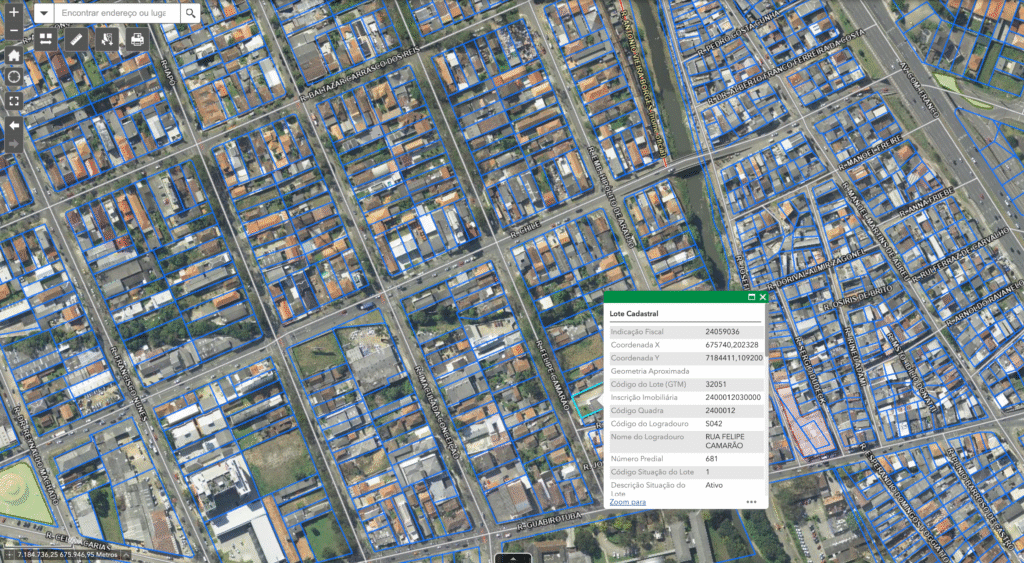Select the 'Ativo' status value
1024x563 pixels.
(x=714, y=485)
